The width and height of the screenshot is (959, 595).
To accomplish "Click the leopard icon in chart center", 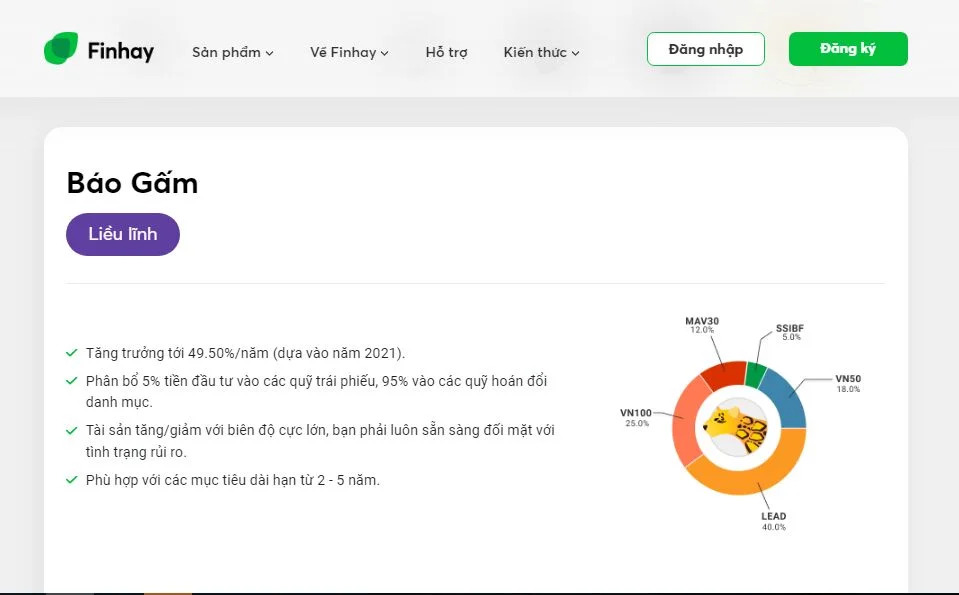I will pyautogui.click(x=736, y=428).
